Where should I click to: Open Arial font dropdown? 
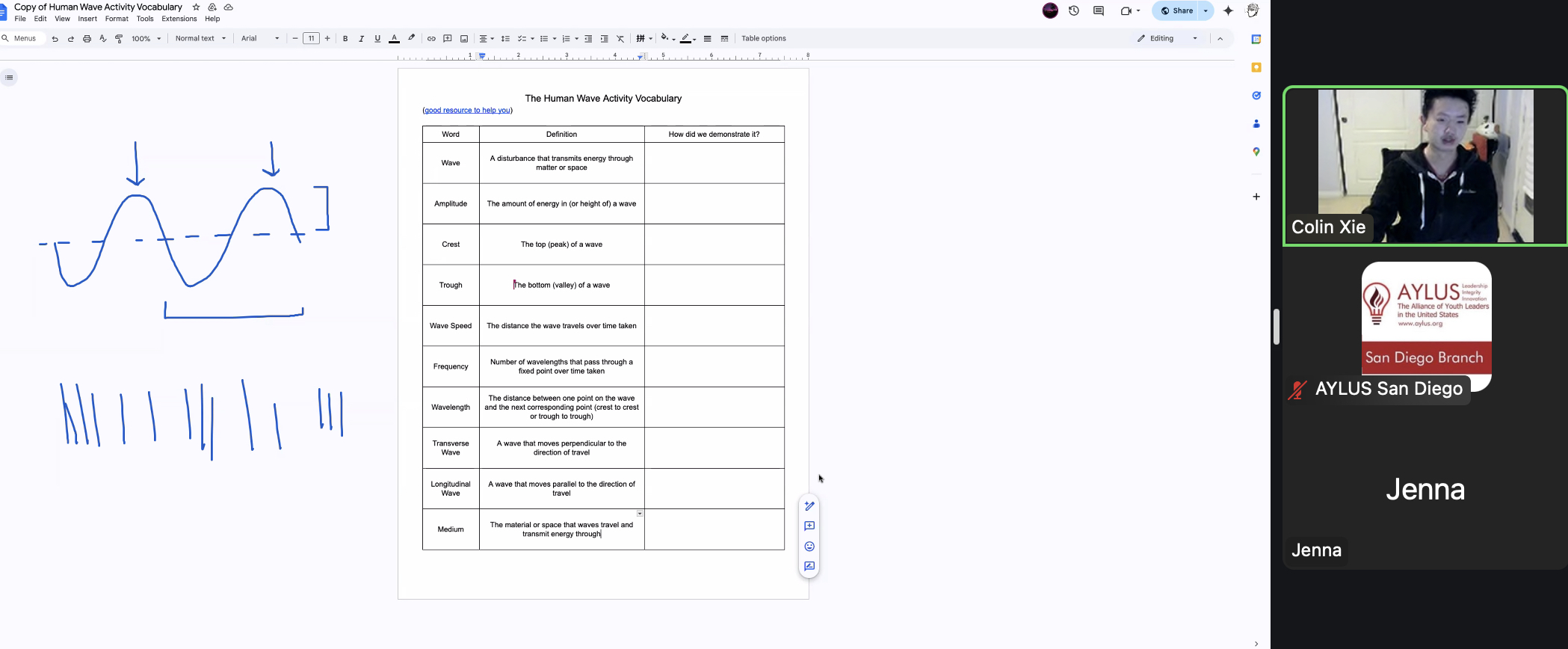coord(260,39)
